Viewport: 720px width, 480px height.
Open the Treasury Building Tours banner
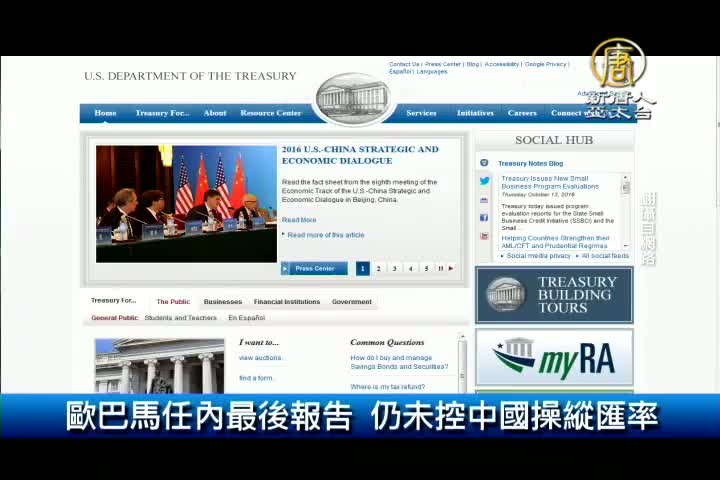pos(554,295)
